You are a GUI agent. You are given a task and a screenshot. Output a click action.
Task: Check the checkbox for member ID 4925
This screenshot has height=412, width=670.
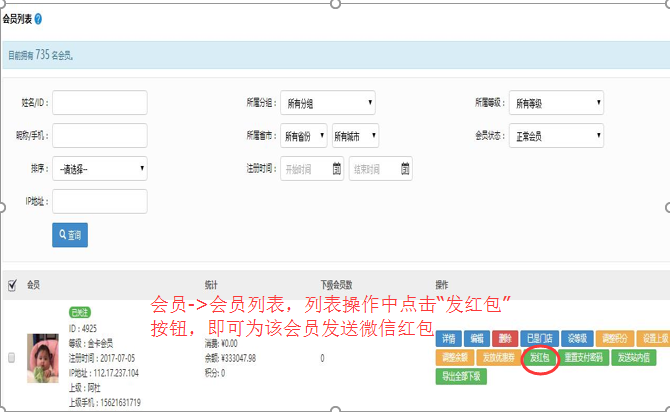pyautogui.click(x=11, y=357)
